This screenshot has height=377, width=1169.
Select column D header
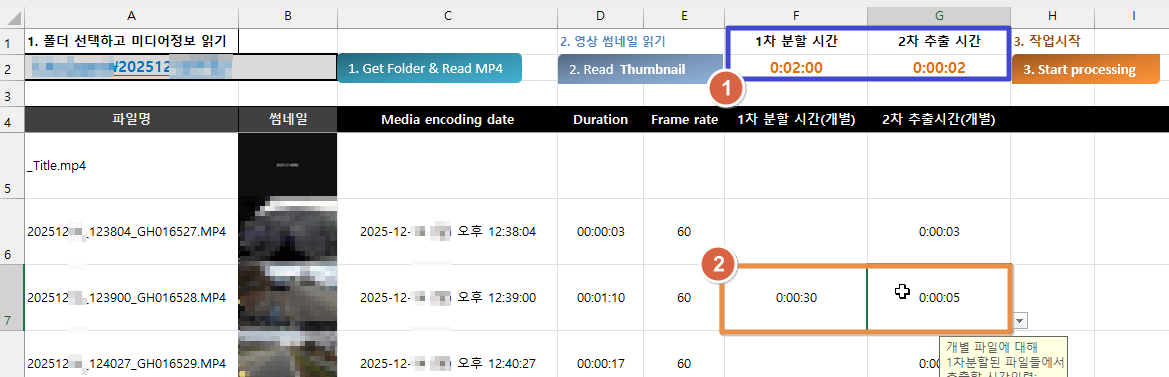pyautogui.click(x=600, y=15)
